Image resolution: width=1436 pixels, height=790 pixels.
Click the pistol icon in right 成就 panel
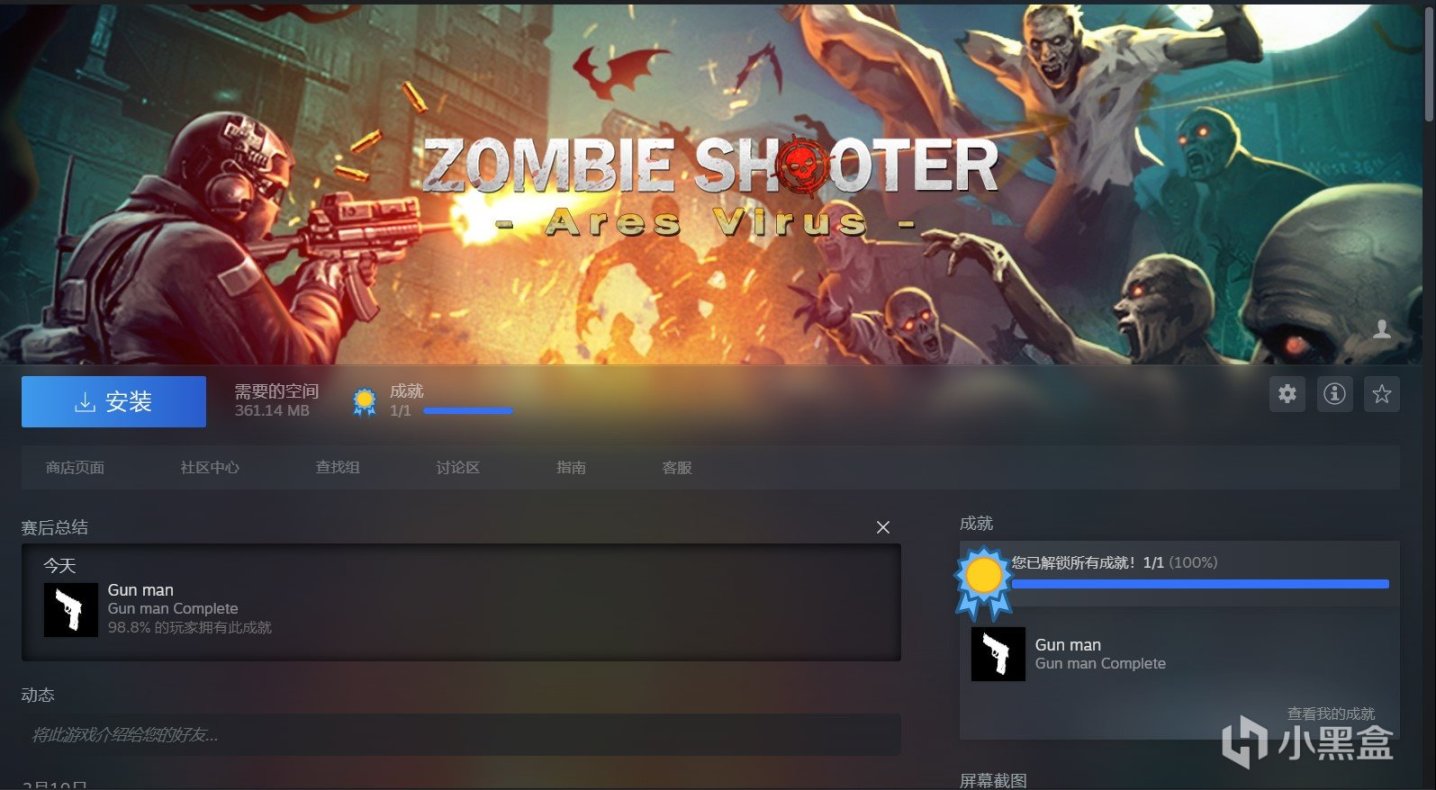[998, 654]
